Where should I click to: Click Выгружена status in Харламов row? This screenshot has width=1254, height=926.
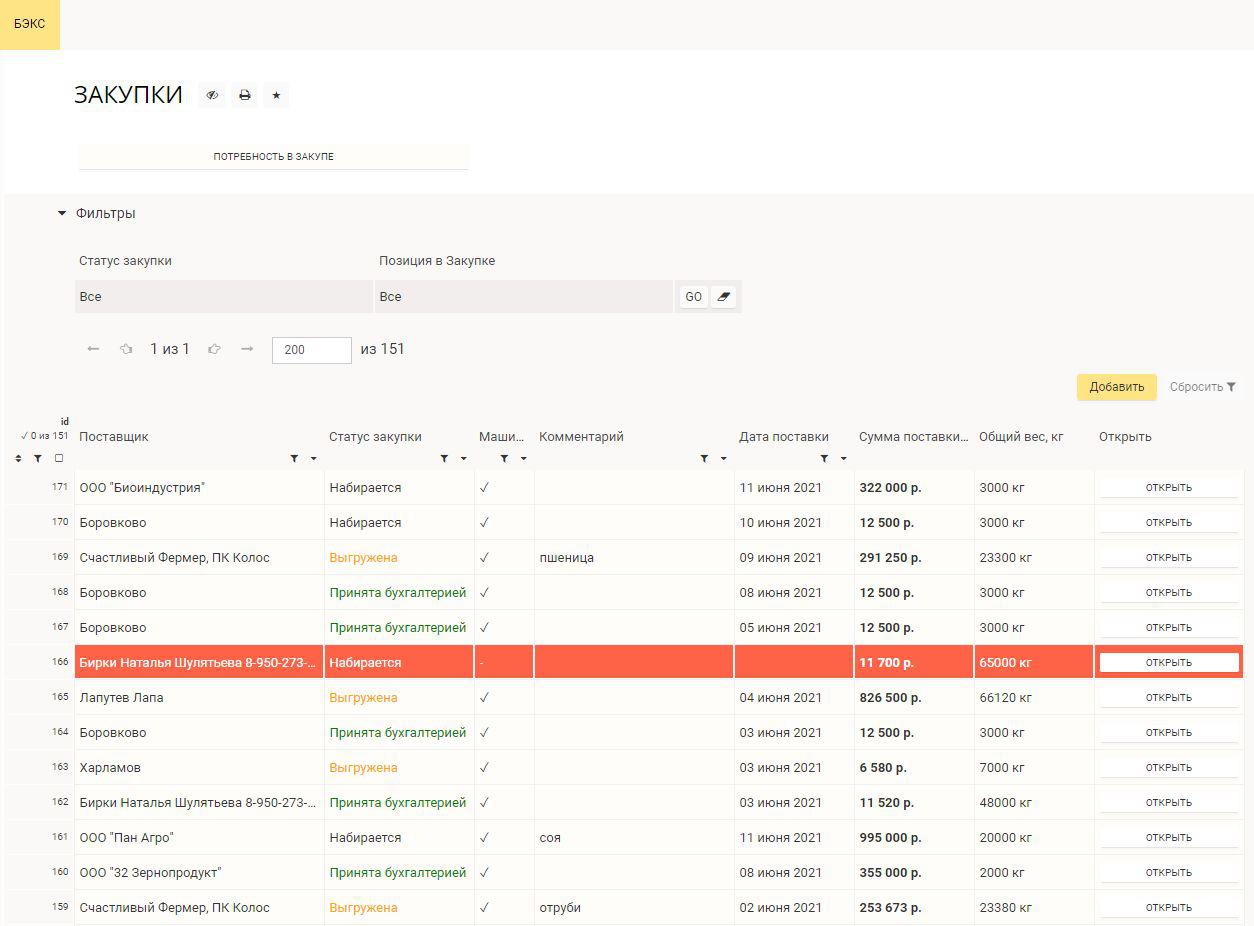coord(364,768)
